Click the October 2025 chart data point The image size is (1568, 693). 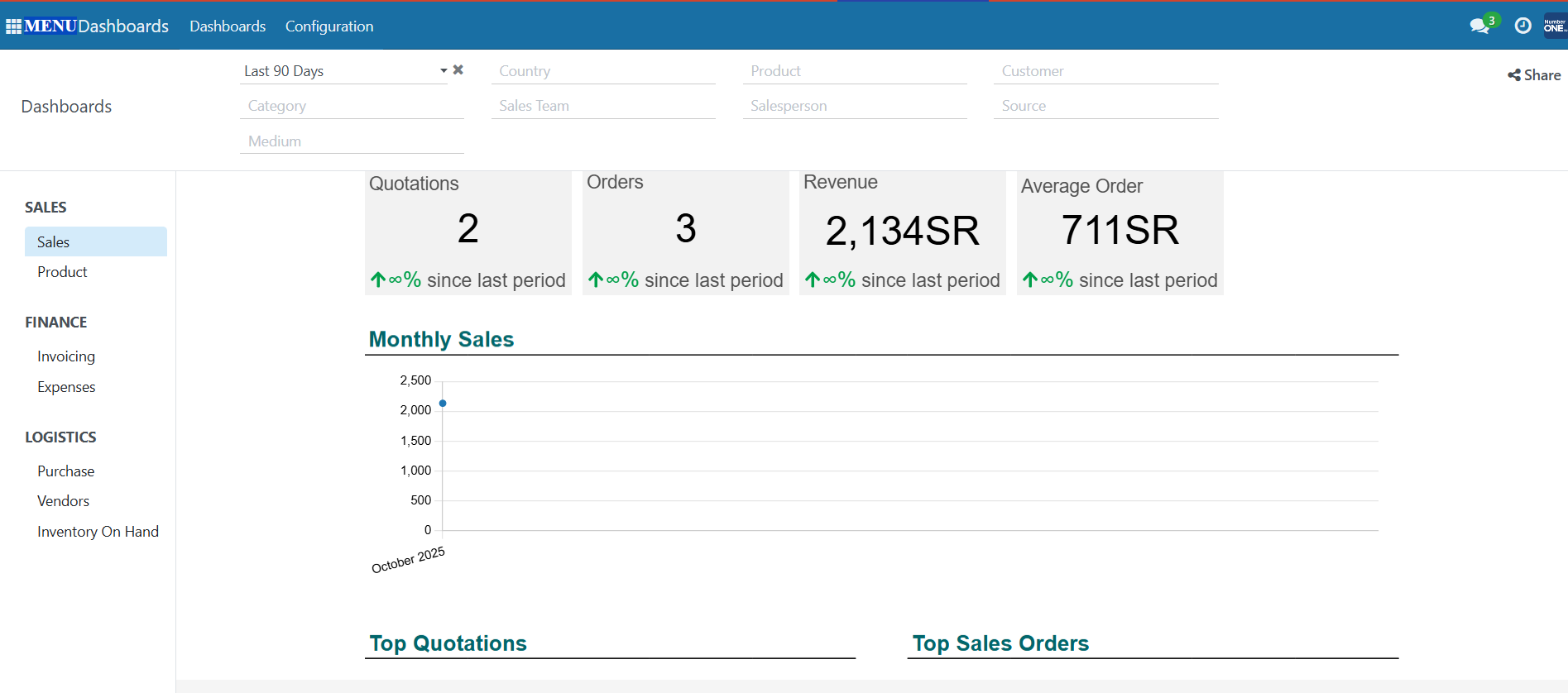tap(443, 404)
